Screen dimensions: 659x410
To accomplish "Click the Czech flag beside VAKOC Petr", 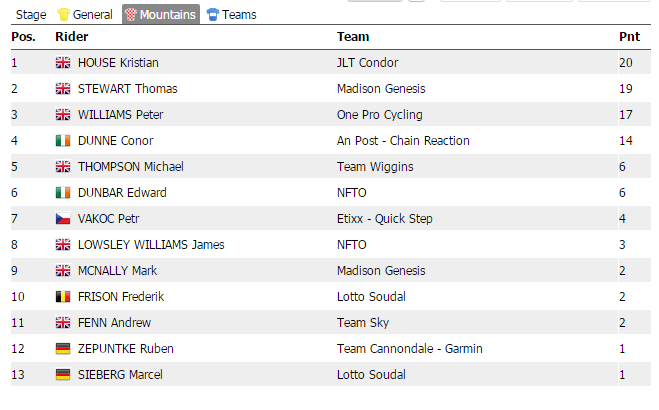I will coord(62,219).
